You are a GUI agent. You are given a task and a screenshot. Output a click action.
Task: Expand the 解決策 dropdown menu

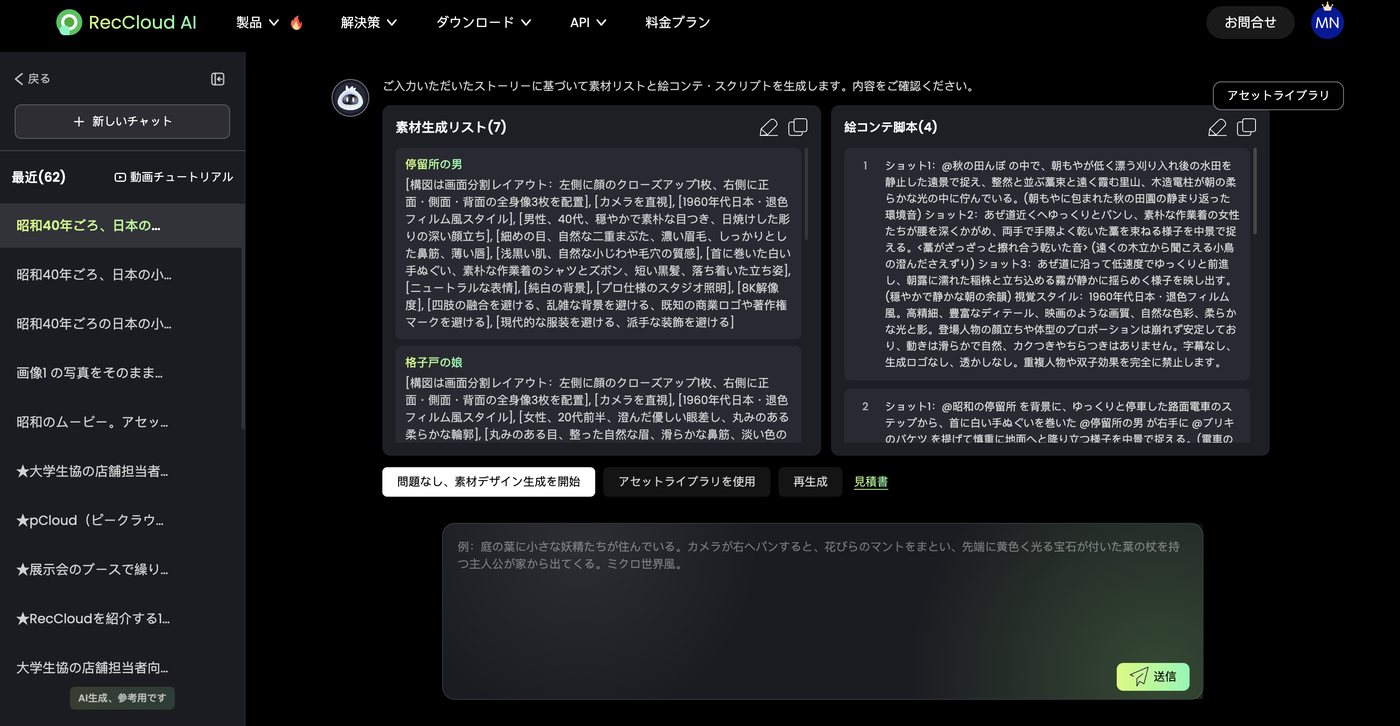pos(369,22)
